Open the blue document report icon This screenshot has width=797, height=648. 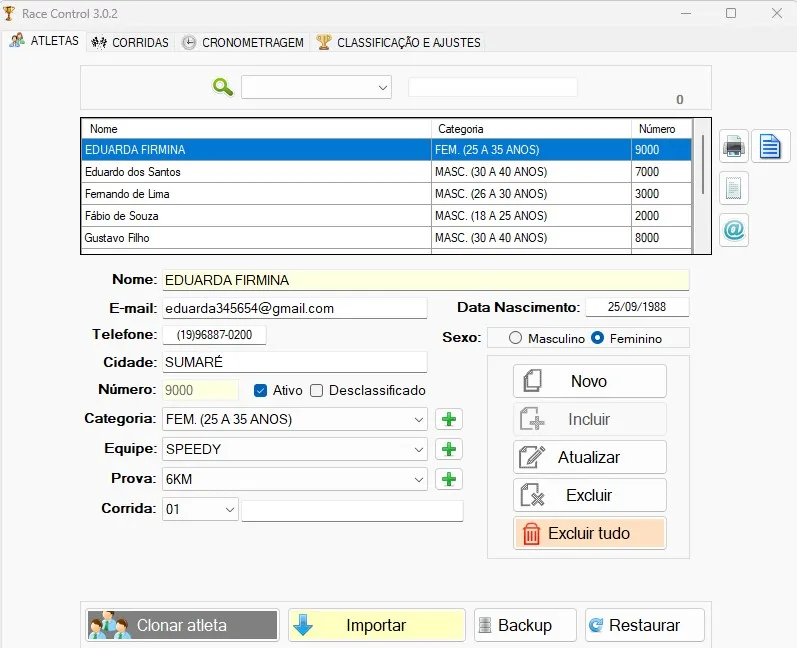click(770, 147)
